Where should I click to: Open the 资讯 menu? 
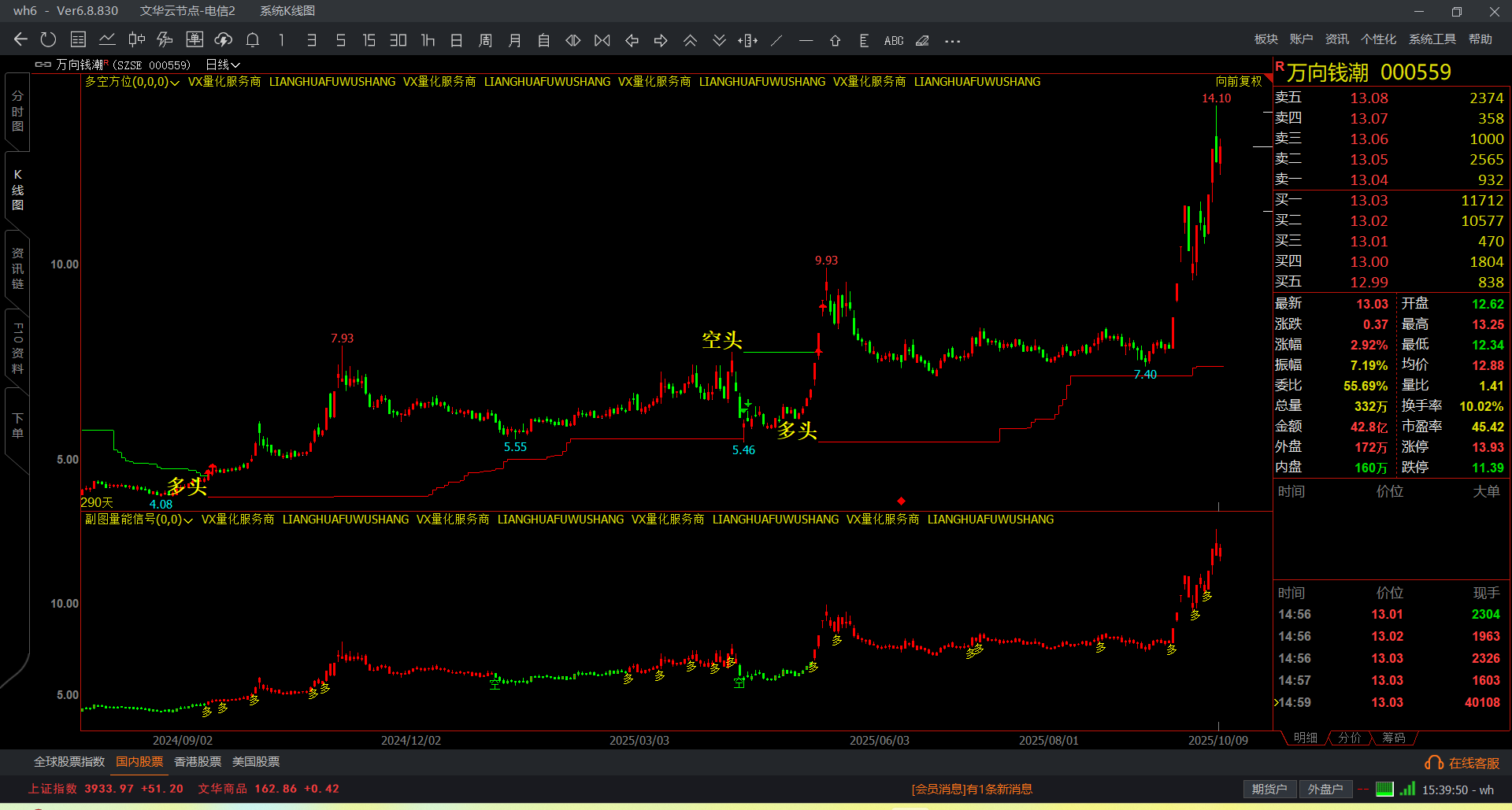pyautogui.click(x=1337, y=39)
